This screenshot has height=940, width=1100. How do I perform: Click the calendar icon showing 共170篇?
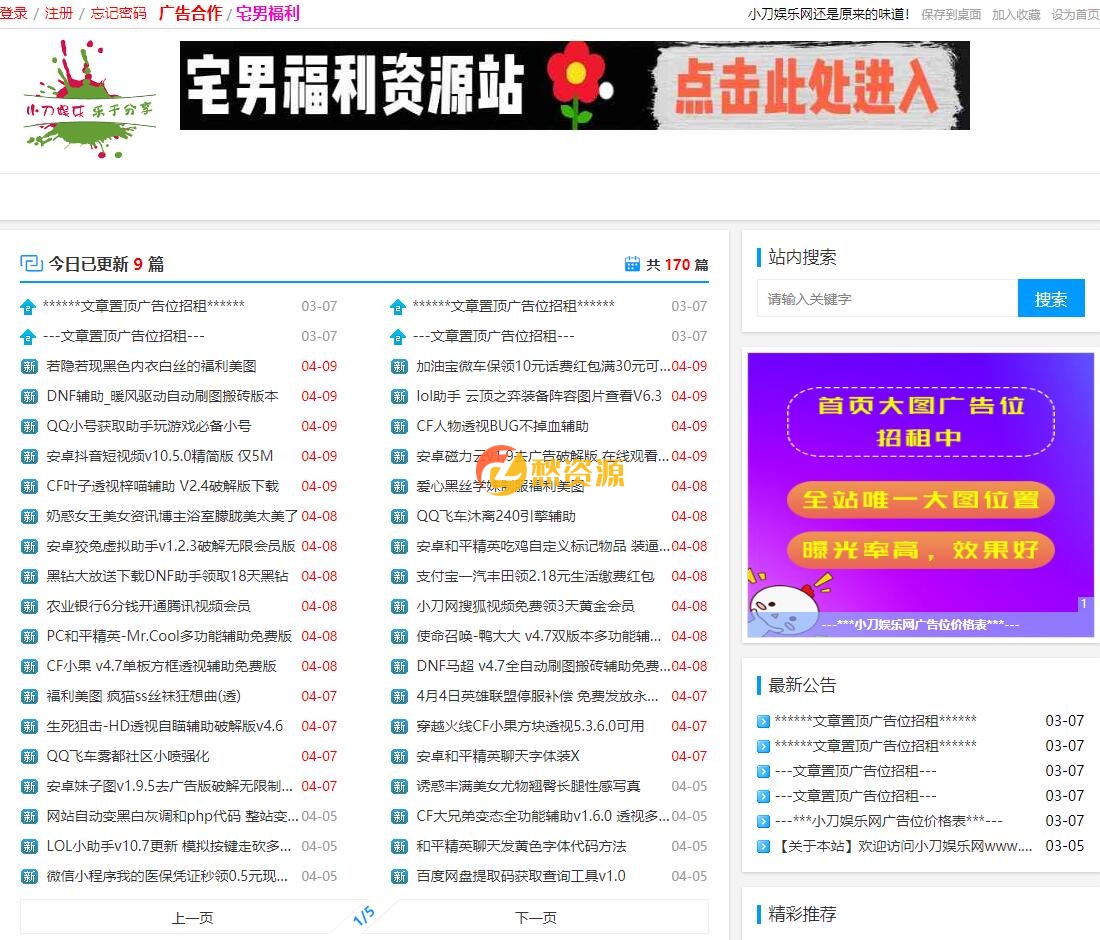pos(632,263)
